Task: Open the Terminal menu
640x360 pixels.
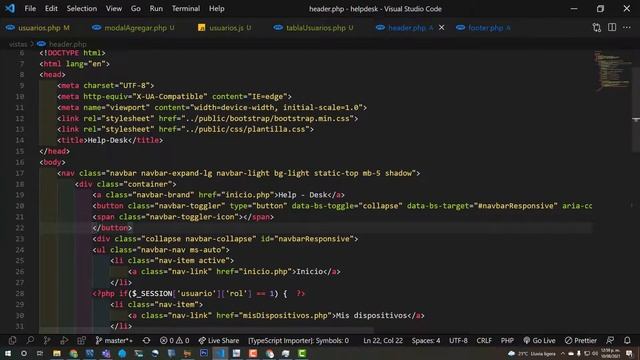Action: pos(186,9)
